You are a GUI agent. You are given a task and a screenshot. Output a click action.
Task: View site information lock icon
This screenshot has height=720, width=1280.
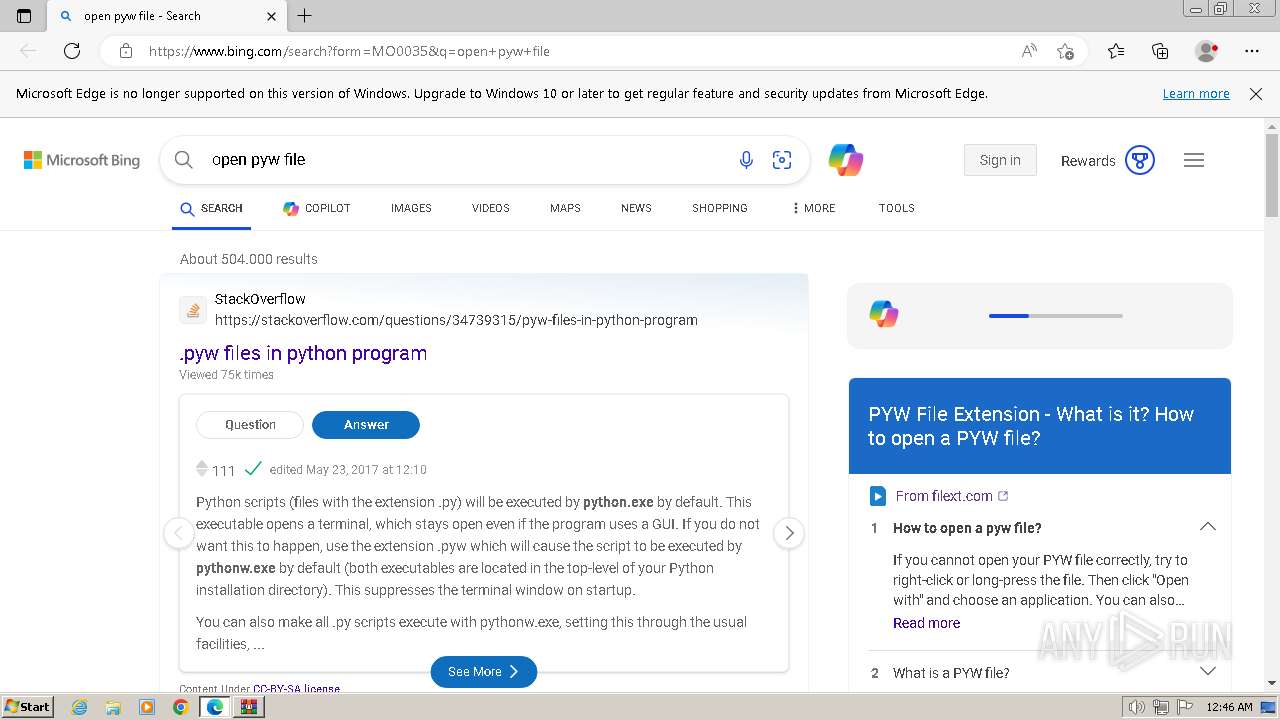pos(125,51)
